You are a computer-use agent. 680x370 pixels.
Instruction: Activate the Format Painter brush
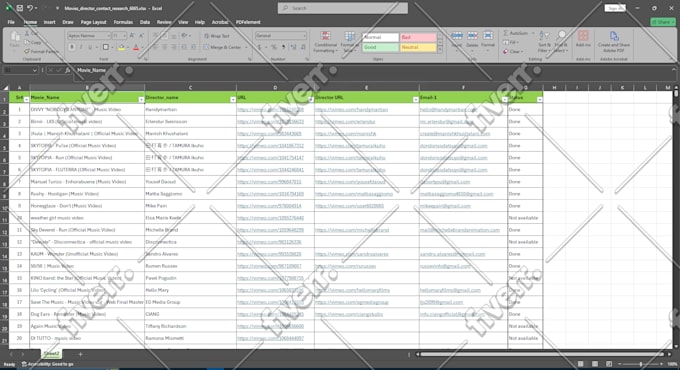coord(27,52)
